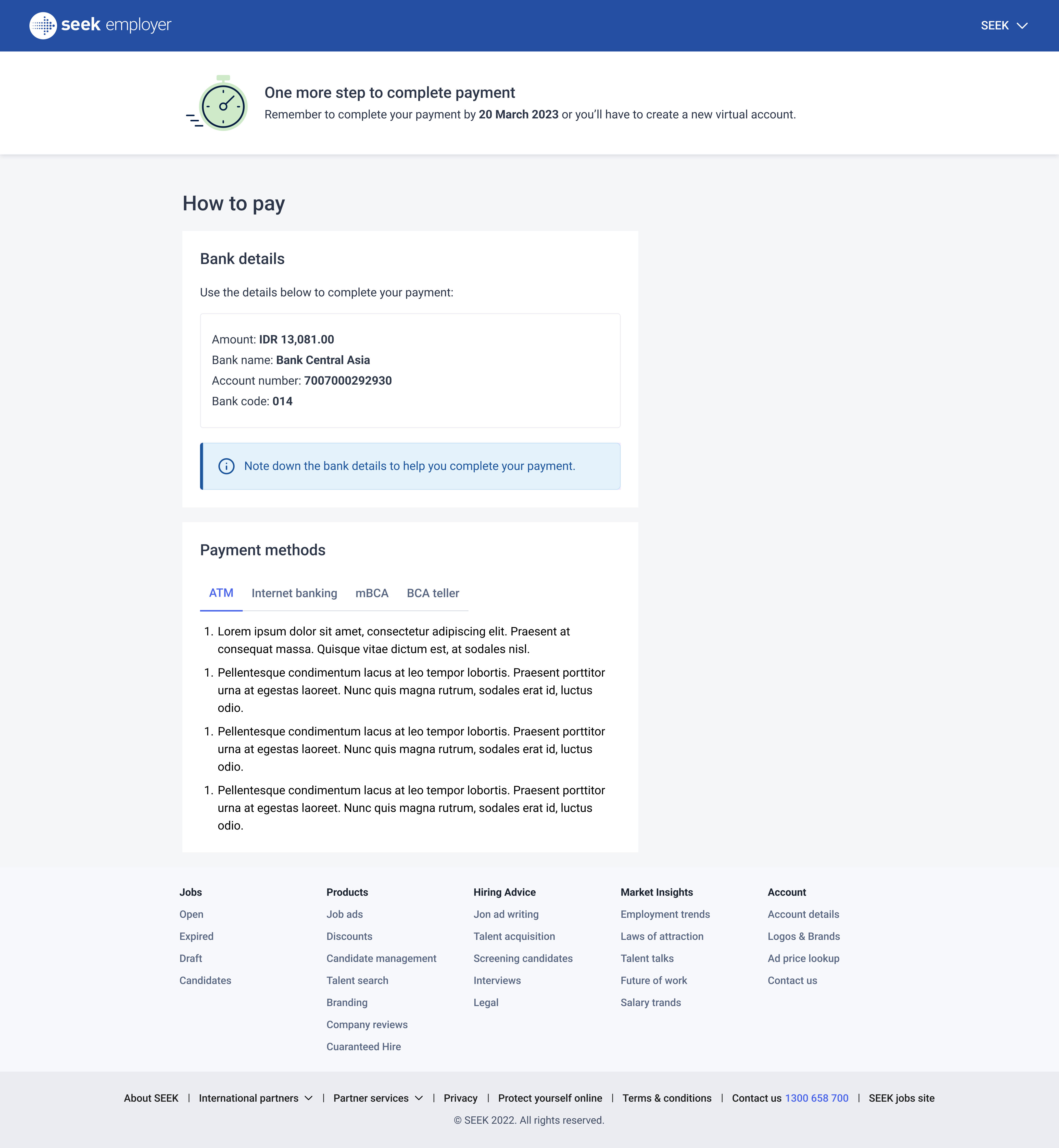This screenshot has height=1148, width=1059.
Task: Call the 1300 658 700 contact number
Action: [816, 1098]
